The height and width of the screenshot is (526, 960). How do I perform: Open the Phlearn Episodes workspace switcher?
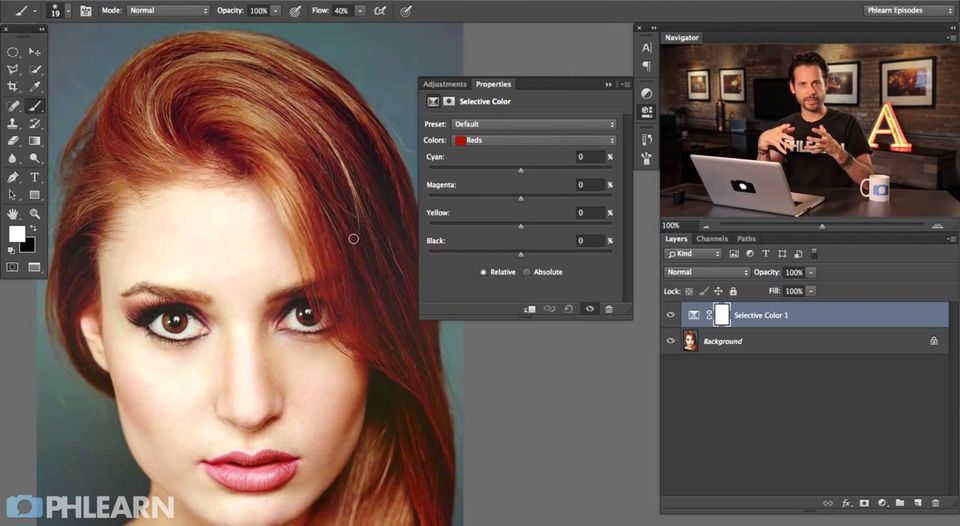pyautogui.click(x=909, y=10)
